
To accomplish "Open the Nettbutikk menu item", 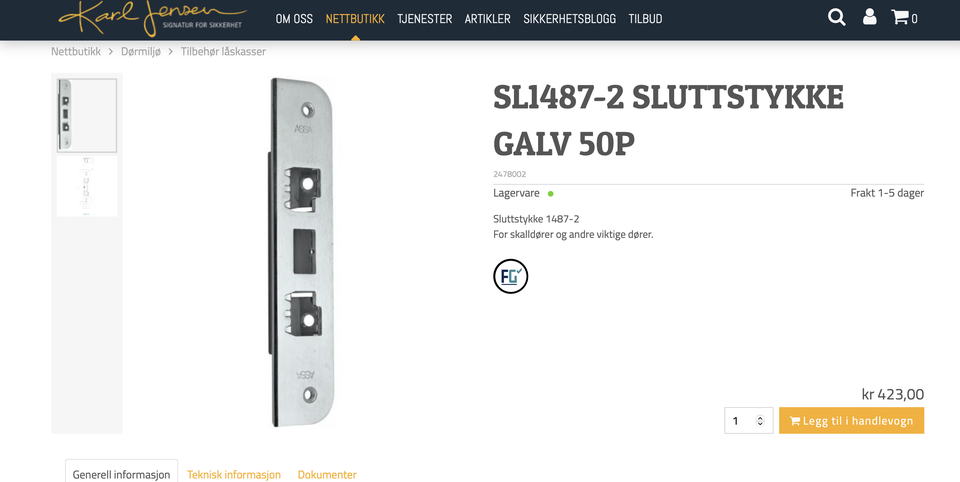I will click(355, 18).
